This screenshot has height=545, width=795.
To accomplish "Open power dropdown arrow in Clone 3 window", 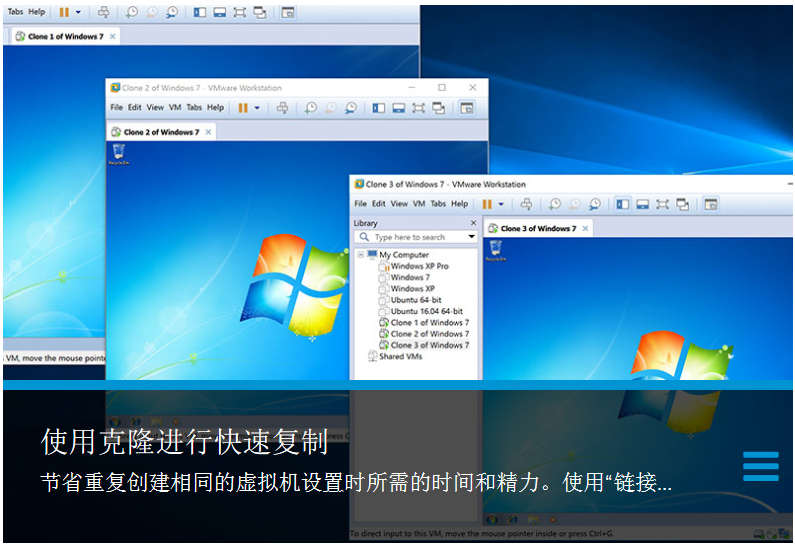I will 501,204.
